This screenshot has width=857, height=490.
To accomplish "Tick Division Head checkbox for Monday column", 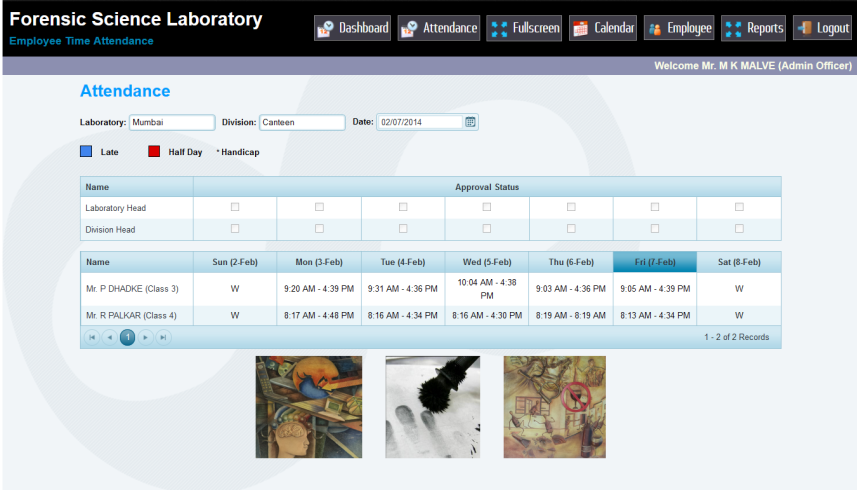I will (319, 229).
